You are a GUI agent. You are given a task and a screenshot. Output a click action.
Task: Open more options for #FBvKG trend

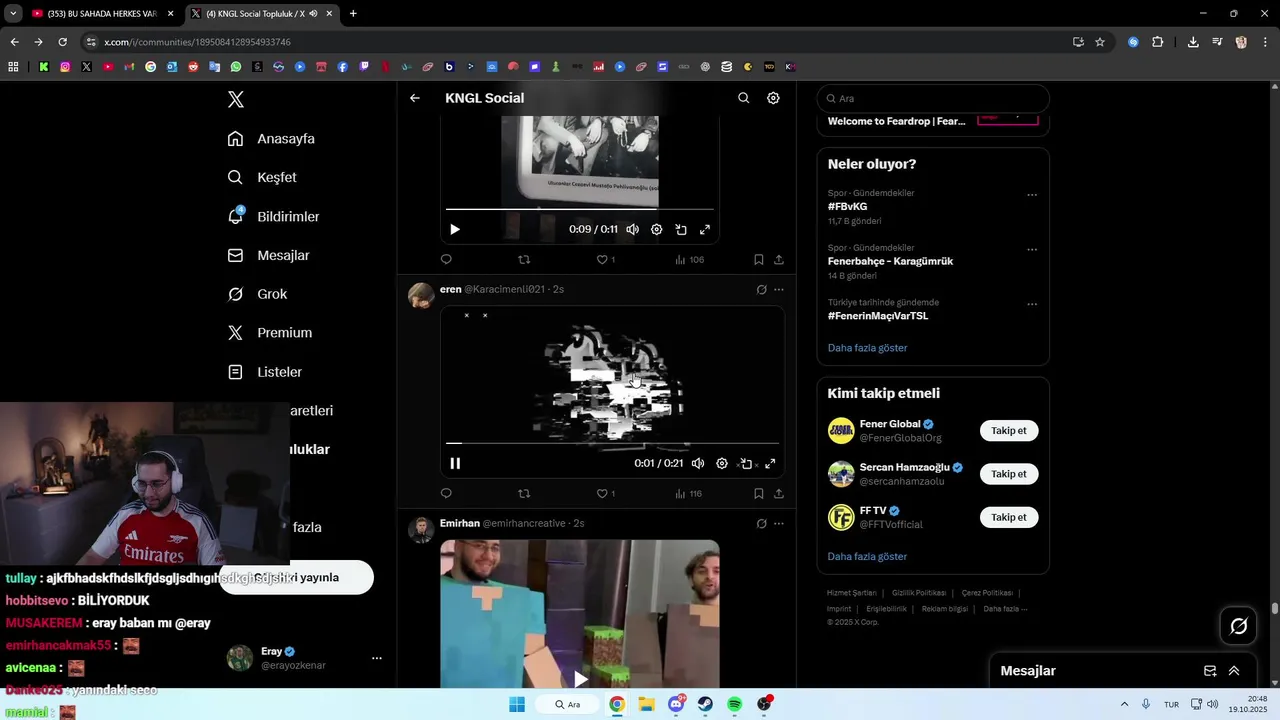click(1032, 195)
